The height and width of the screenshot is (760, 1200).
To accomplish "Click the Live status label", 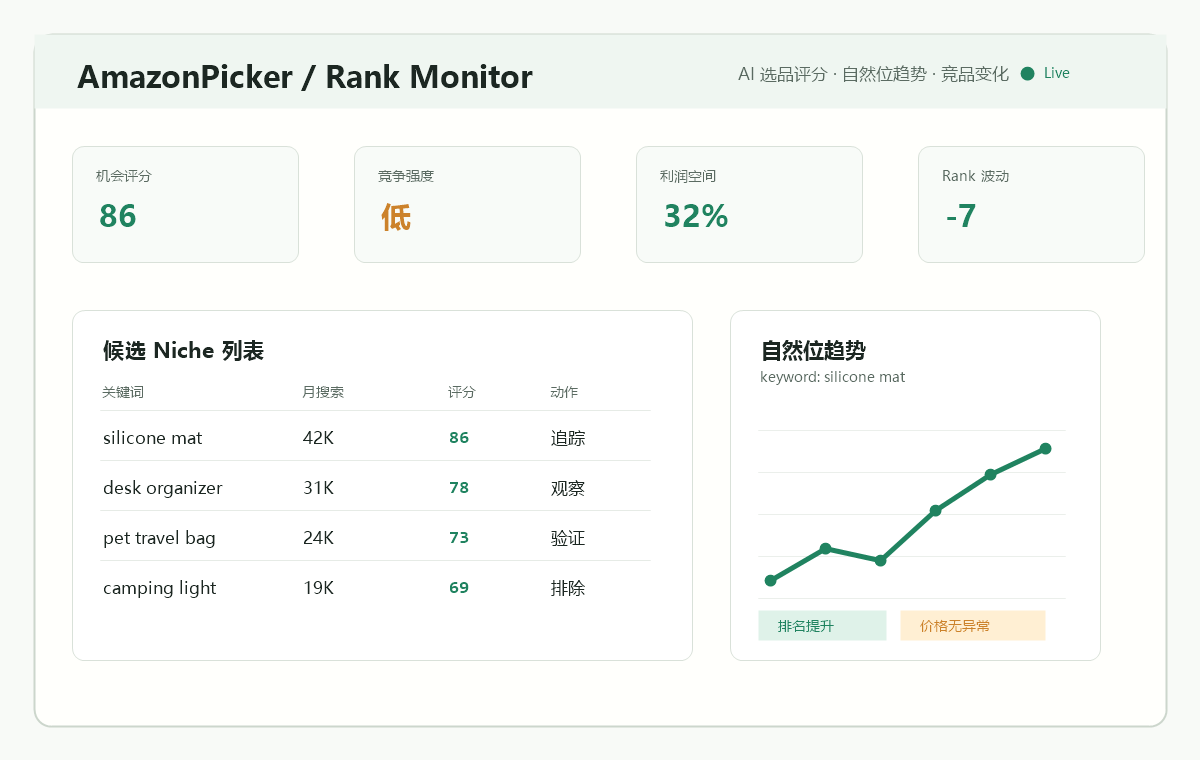I will 1056,73.
